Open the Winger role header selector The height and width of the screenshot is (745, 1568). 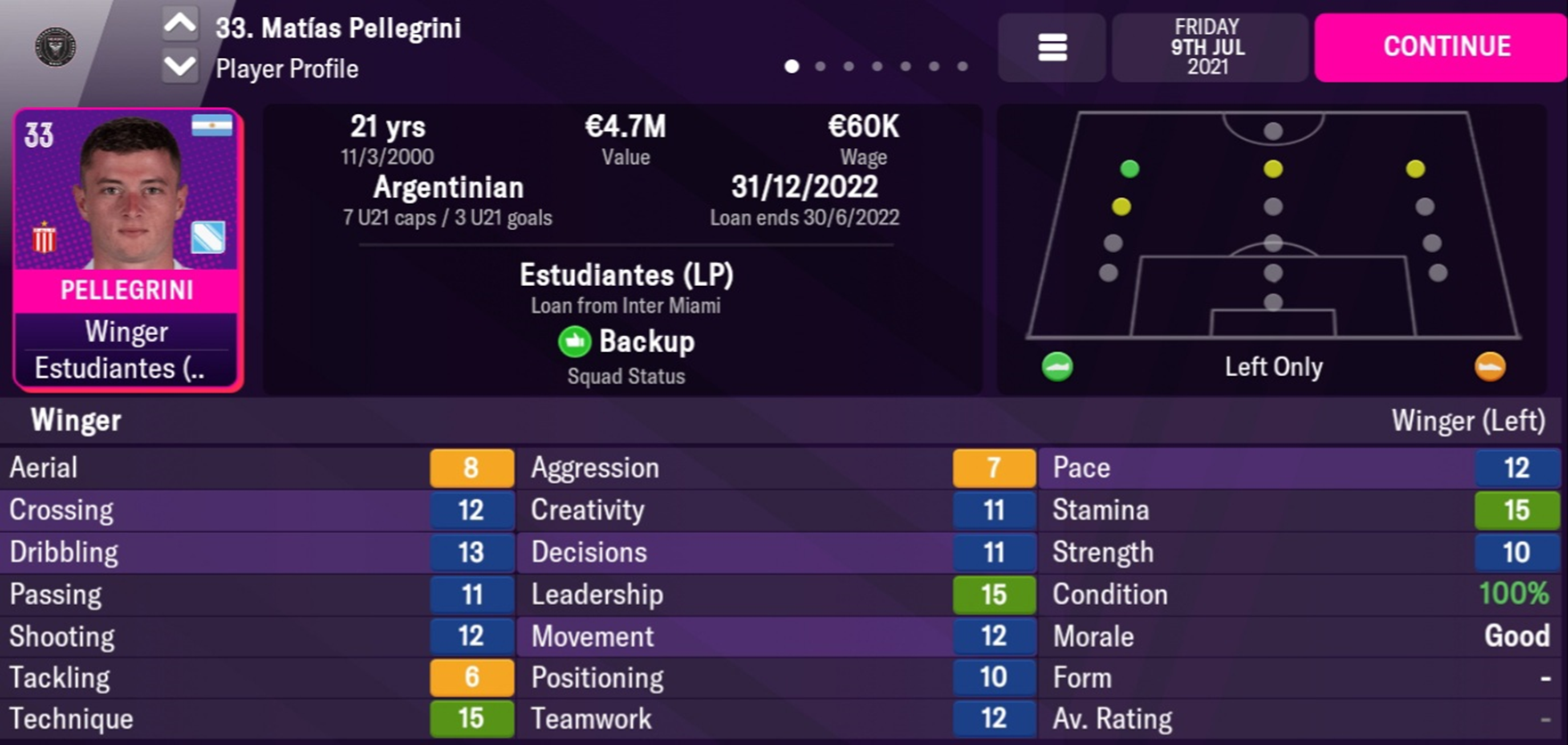click(77, 421)
